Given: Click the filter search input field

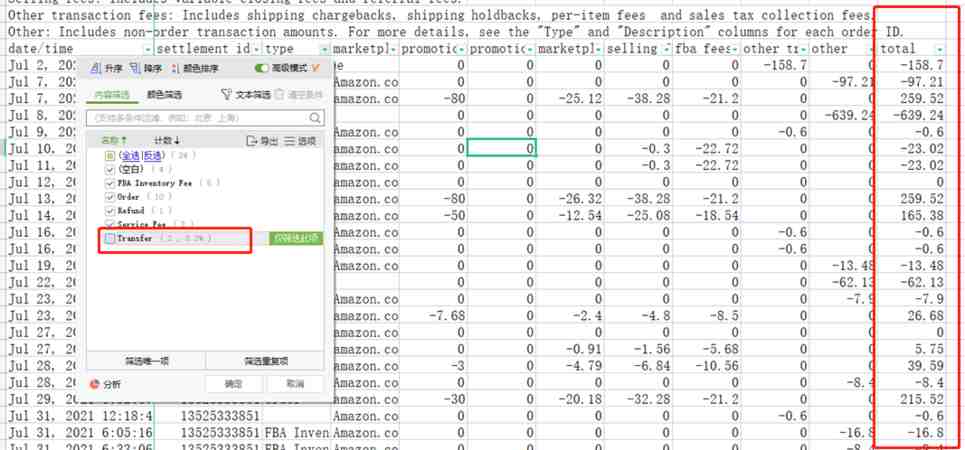Looking at the screenshot, I should tap(198, 118).
